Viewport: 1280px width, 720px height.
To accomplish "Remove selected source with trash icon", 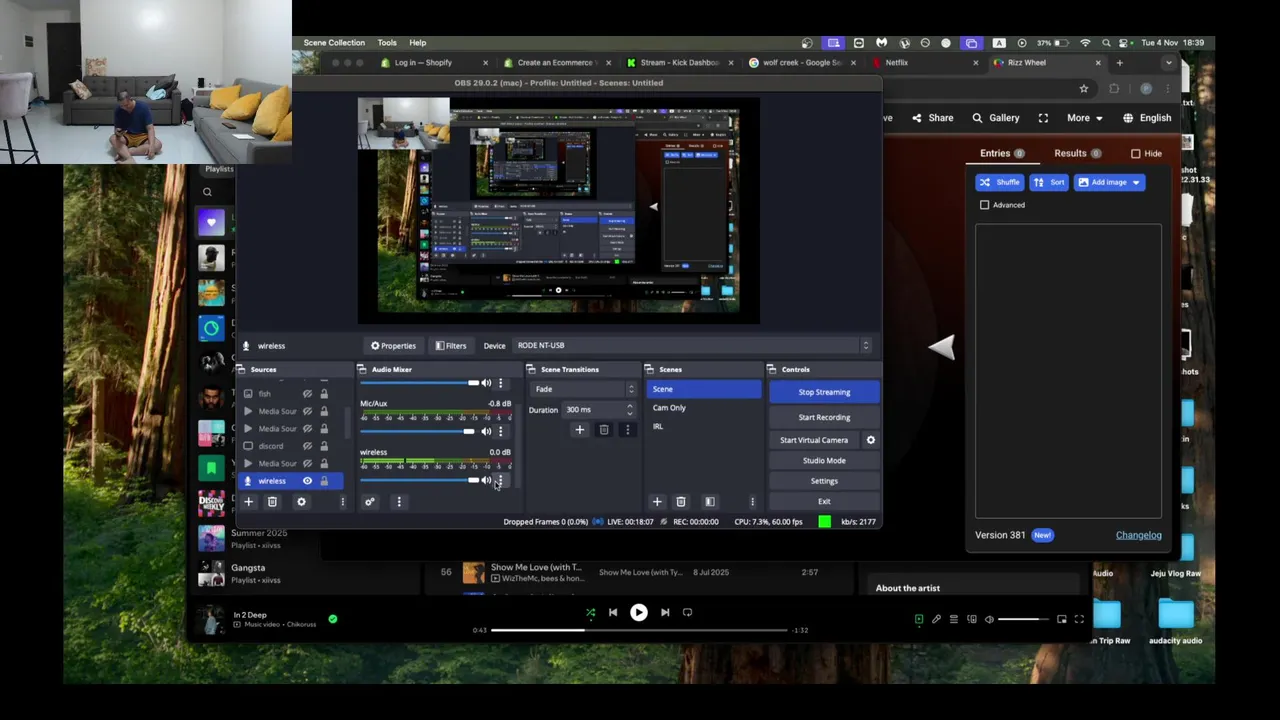I will (x=272, y=502).
